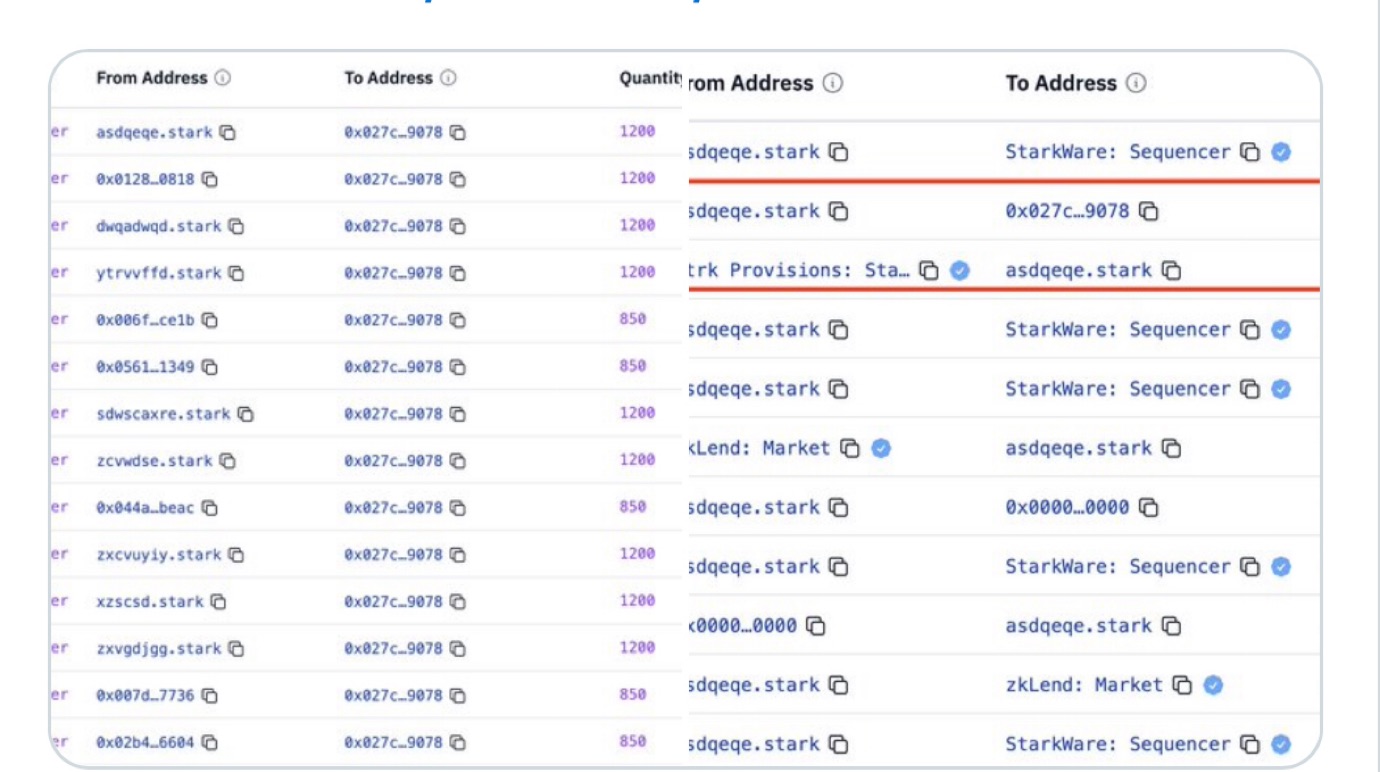Image resolution: width=1380 pixels, height=772 pixels.
Task: Click copy icon next to 0x0561…1349
Action: click(210, 367)
